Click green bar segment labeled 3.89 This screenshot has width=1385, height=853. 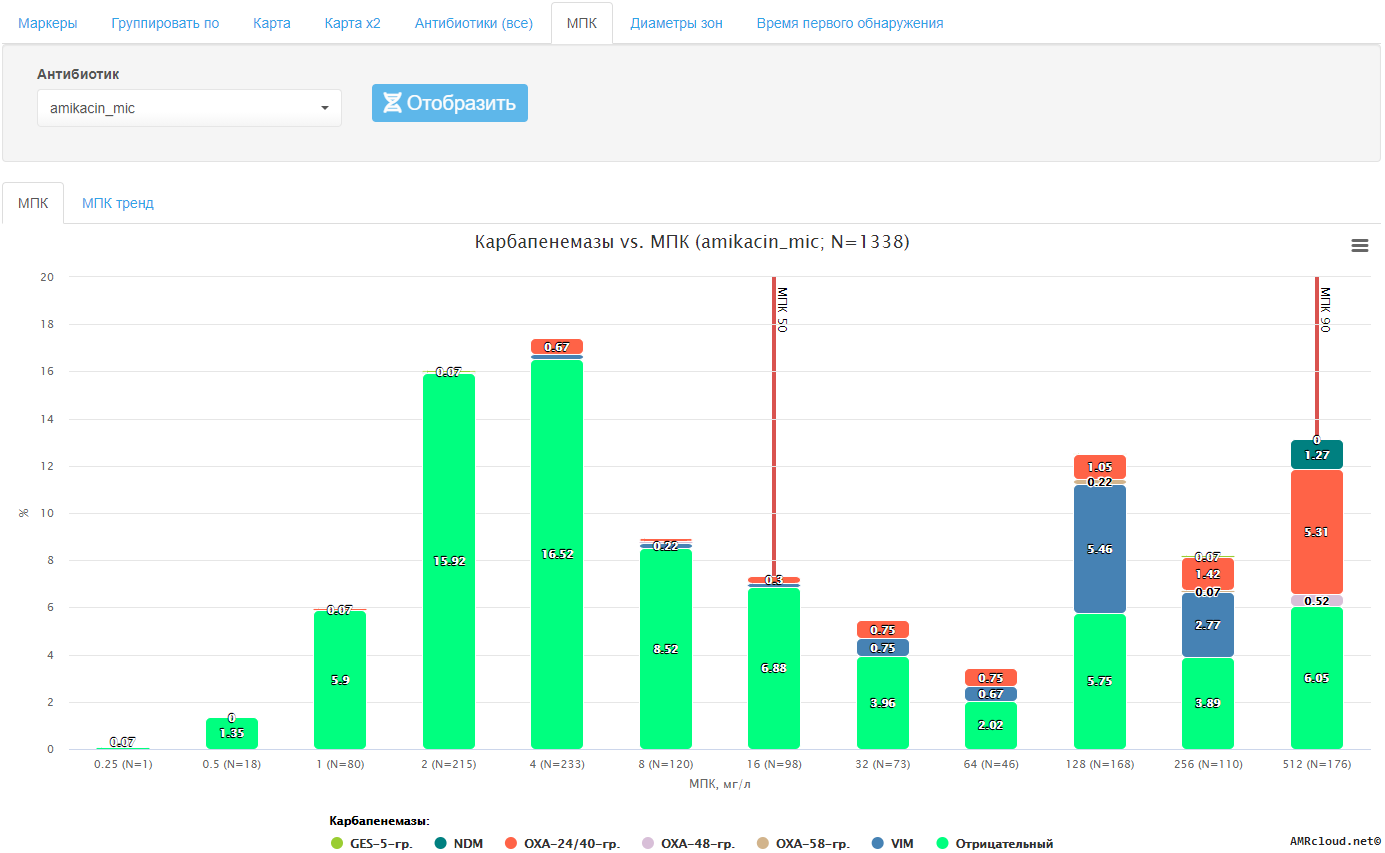[x=1208, y=703]
